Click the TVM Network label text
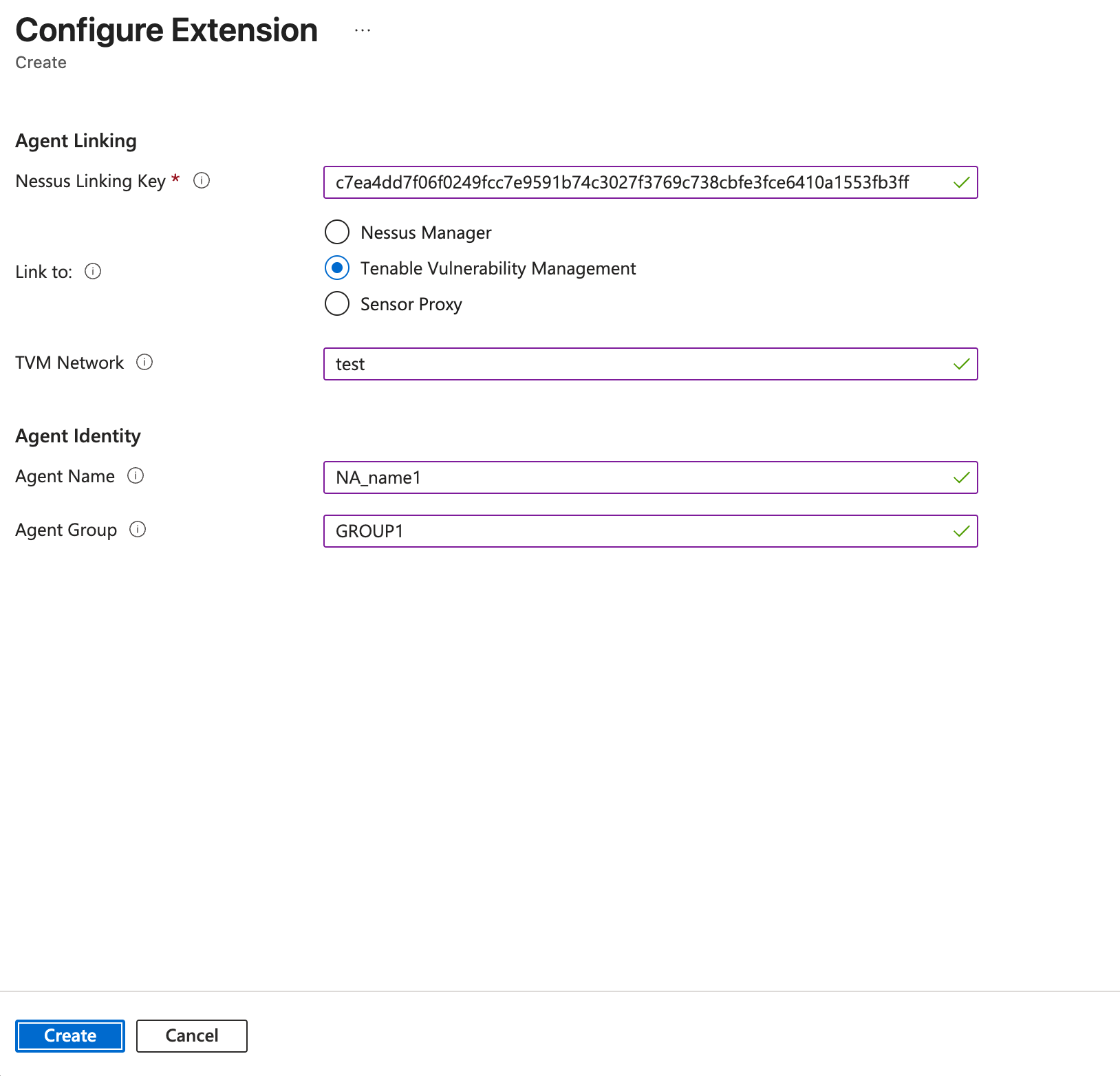This screenshot has height=1076, width=1120. point(69,363)
